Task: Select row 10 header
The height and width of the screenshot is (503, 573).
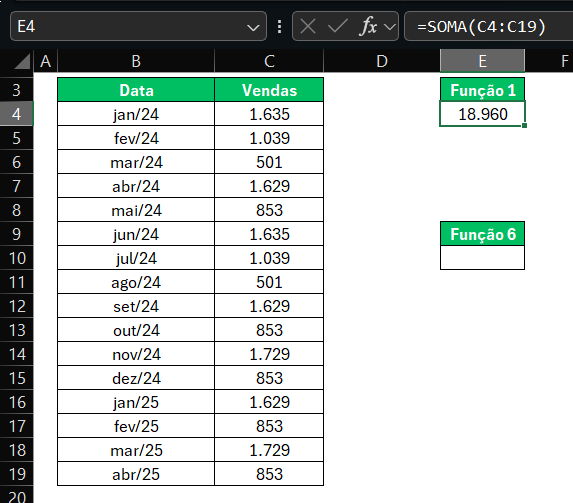Action: point(17,258)
